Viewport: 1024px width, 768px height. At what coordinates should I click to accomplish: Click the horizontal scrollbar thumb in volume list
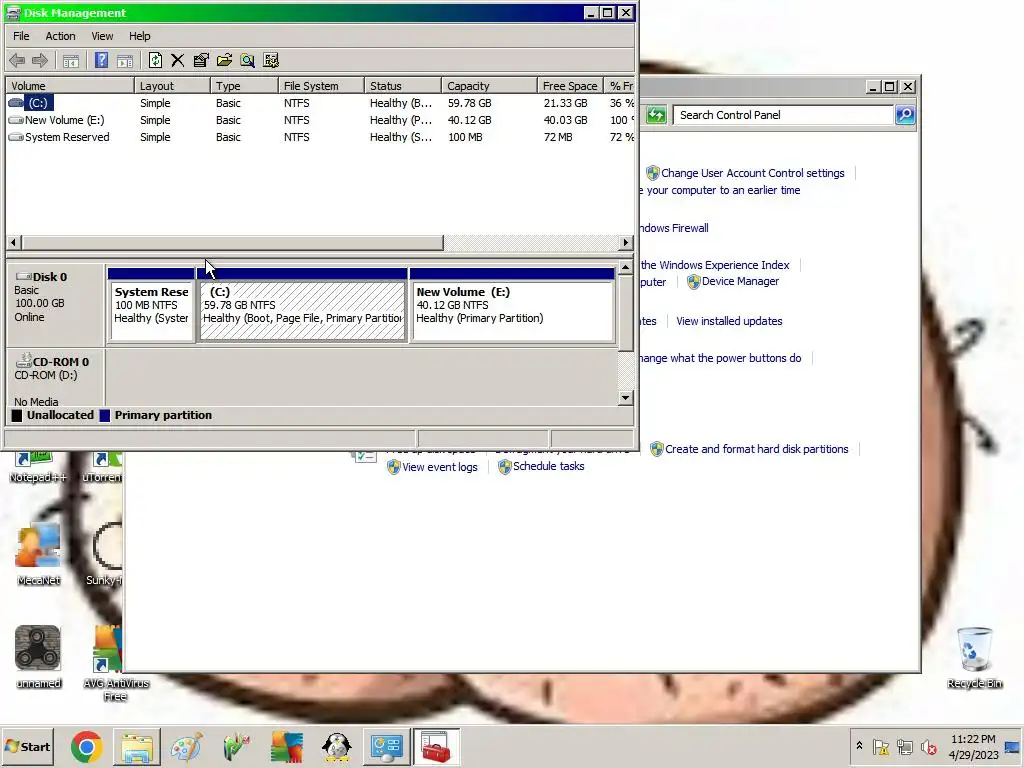coord(232,242)
